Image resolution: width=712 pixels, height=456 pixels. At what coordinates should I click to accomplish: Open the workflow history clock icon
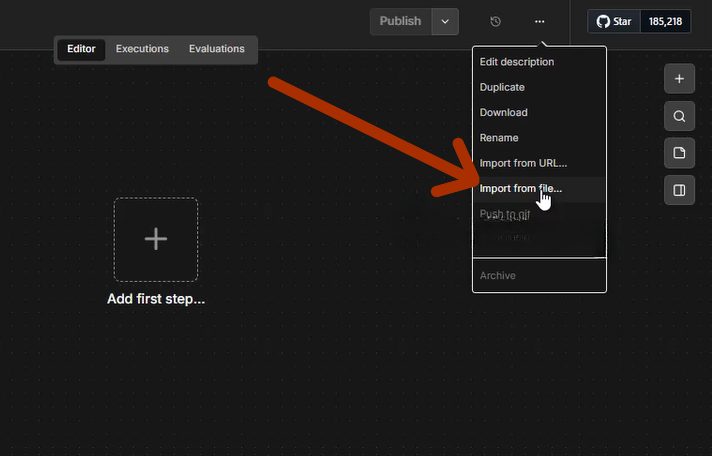click(495, 21)
